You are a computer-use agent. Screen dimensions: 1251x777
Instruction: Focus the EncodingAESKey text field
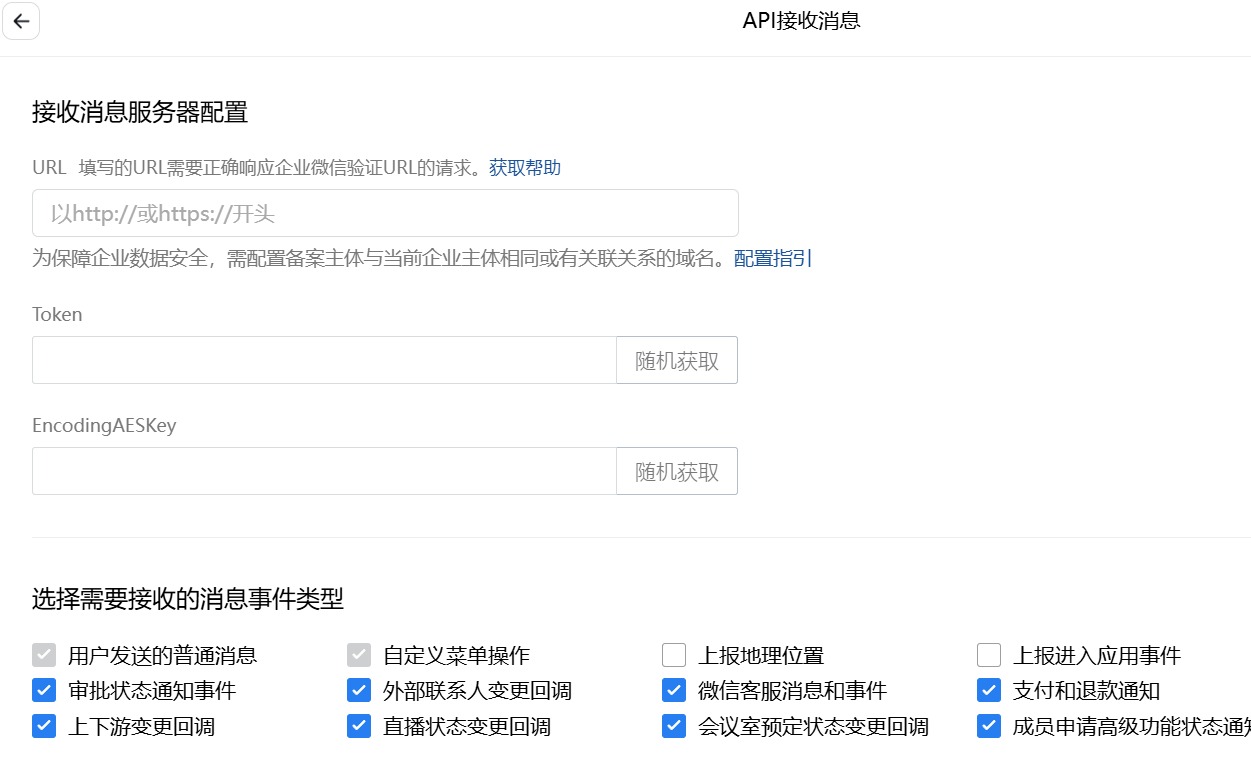[x=324, y=471]
